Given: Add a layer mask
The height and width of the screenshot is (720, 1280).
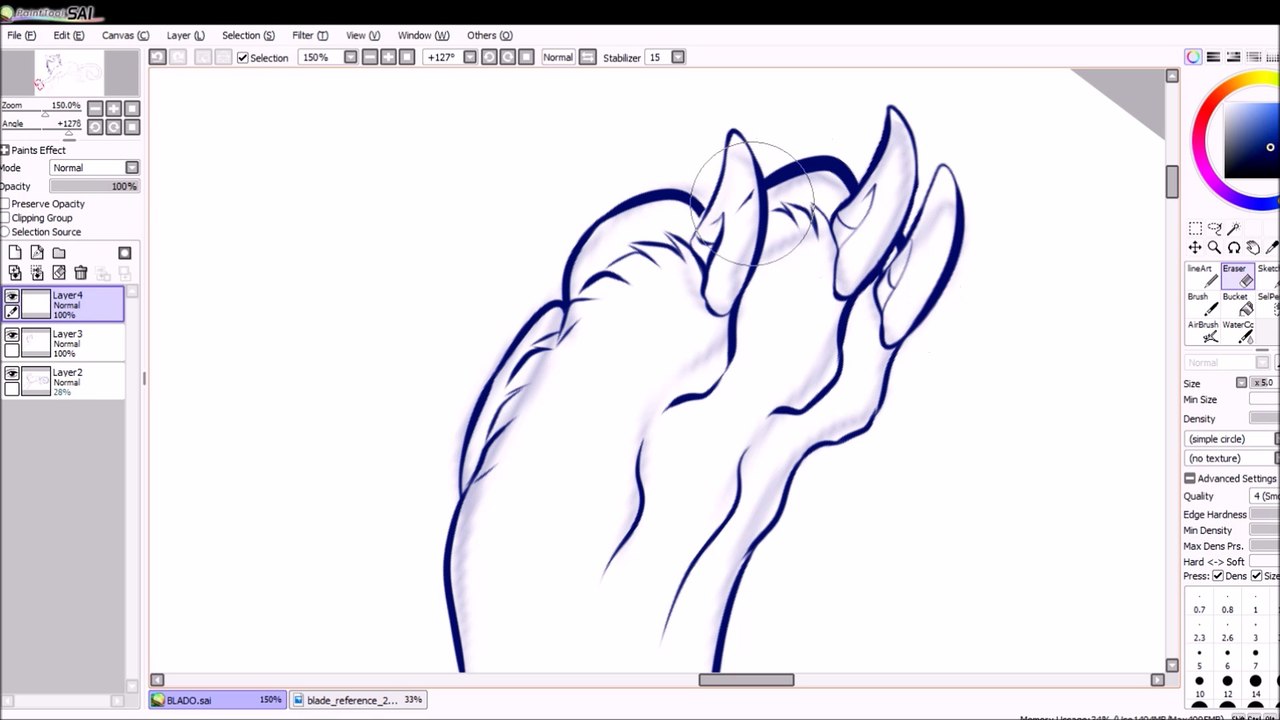Looking at the screenshot, I should click(125, 253).
